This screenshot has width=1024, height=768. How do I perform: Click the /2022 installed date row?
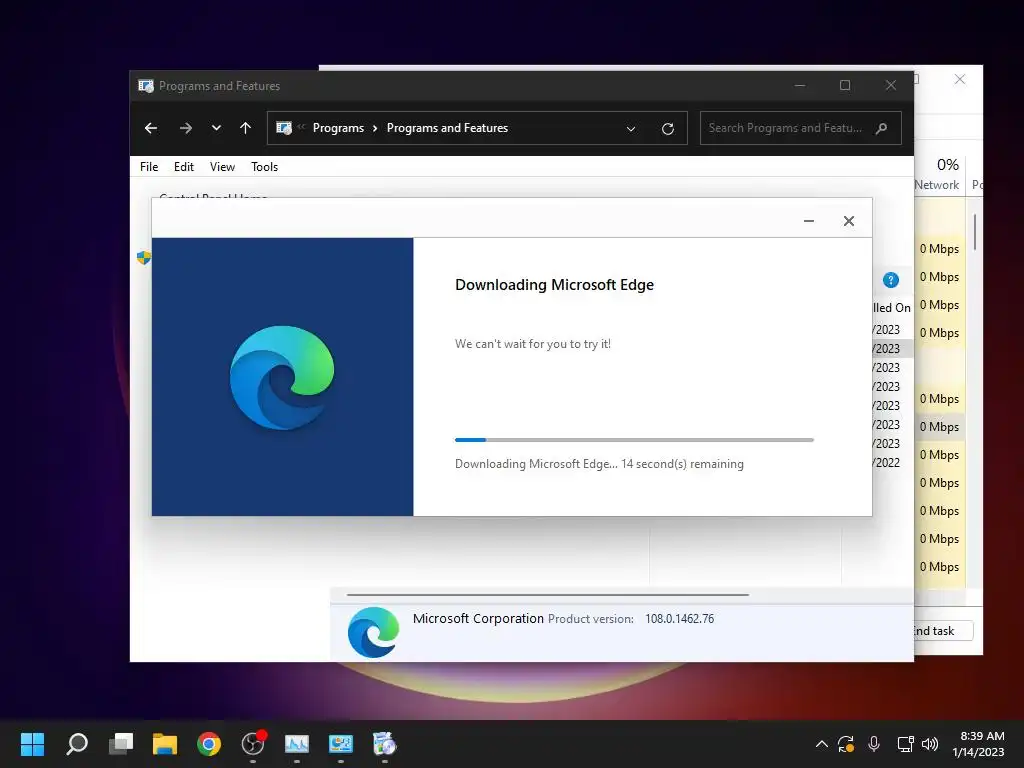point(887,462)
